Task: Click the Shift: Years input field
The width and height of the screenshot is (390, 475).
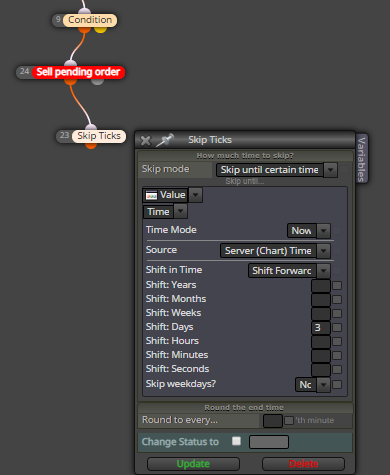Action: tap(321, 286)
